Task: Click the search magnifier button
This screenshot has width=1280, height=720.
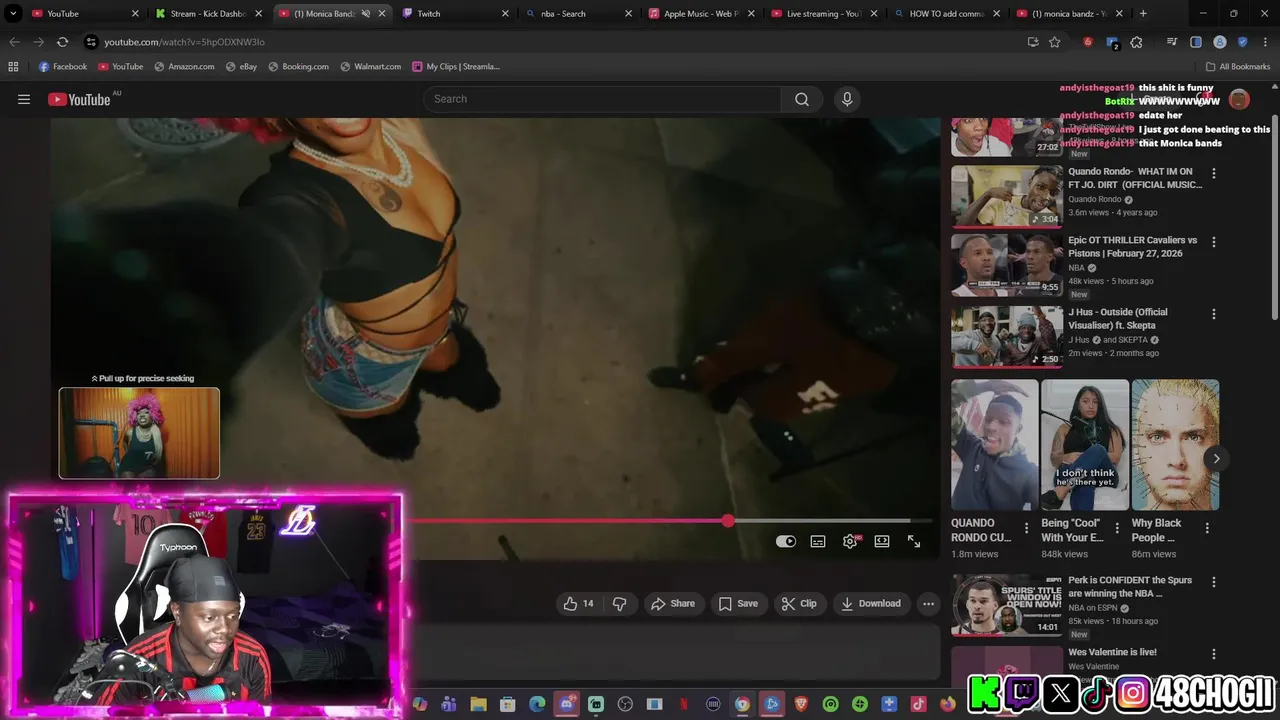Action: tap(802, 99)
